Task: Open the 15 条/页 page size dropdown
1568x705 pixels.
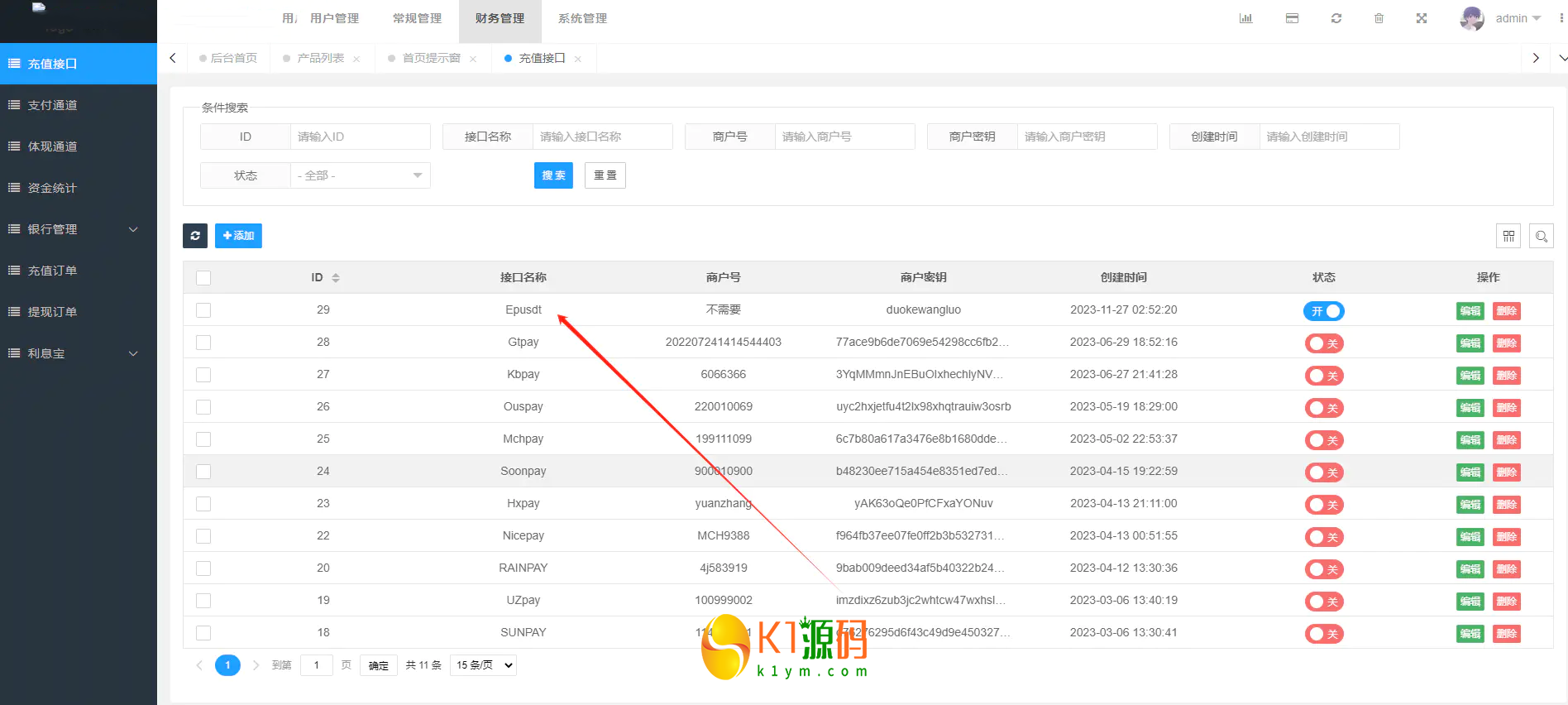Action: (484, 665)
